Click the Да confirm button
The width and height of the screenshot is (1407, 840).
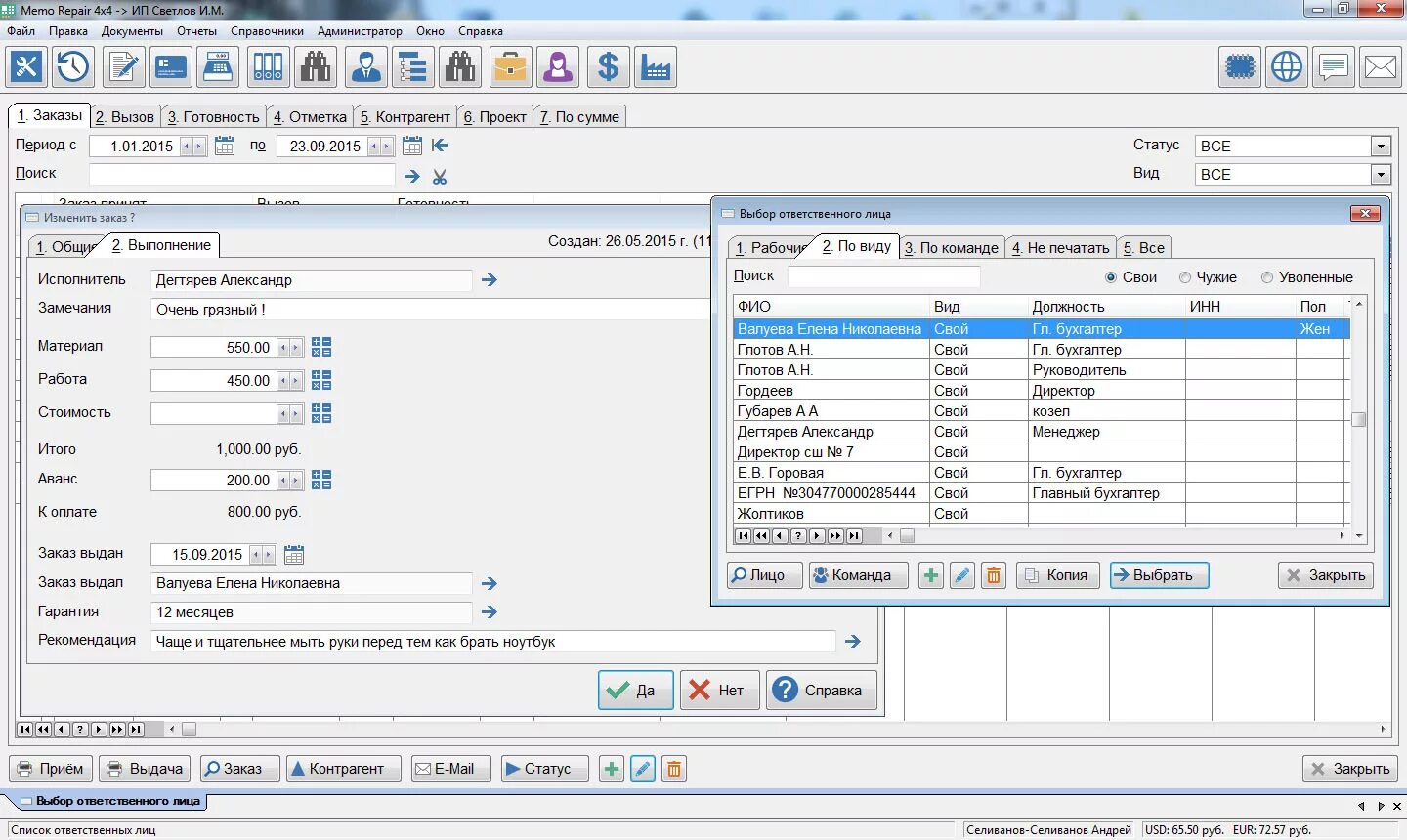click(x=635, y=691)
